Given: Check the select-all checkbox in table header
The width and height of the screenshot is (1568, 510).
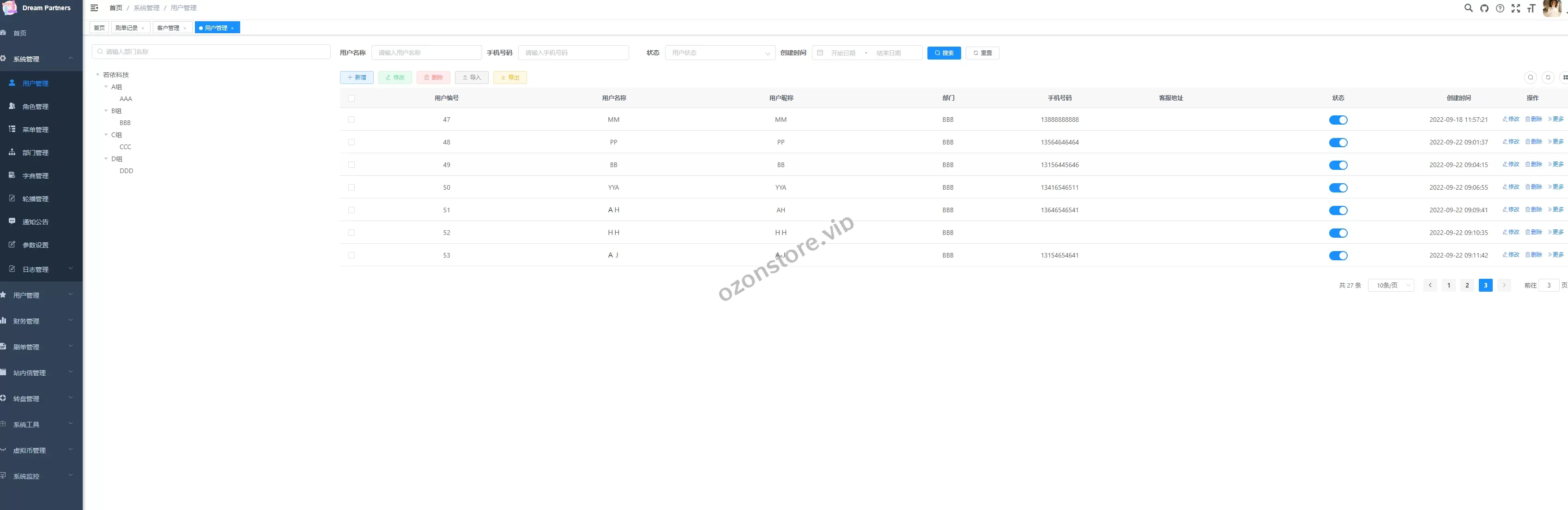Looking at the screenshot, I should (351, 98).
